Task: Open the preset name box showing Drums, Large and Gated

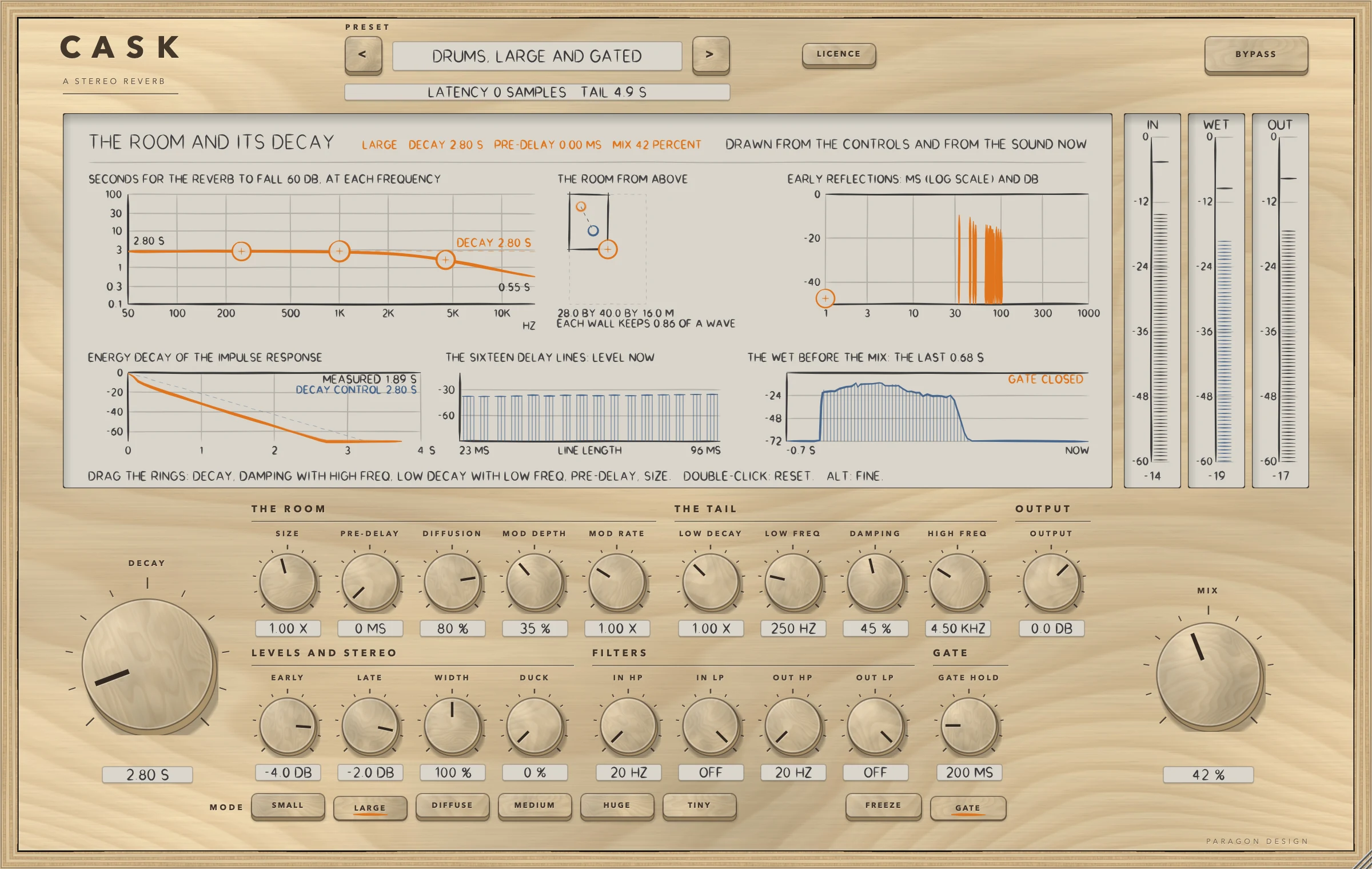Action: (537, 56)
